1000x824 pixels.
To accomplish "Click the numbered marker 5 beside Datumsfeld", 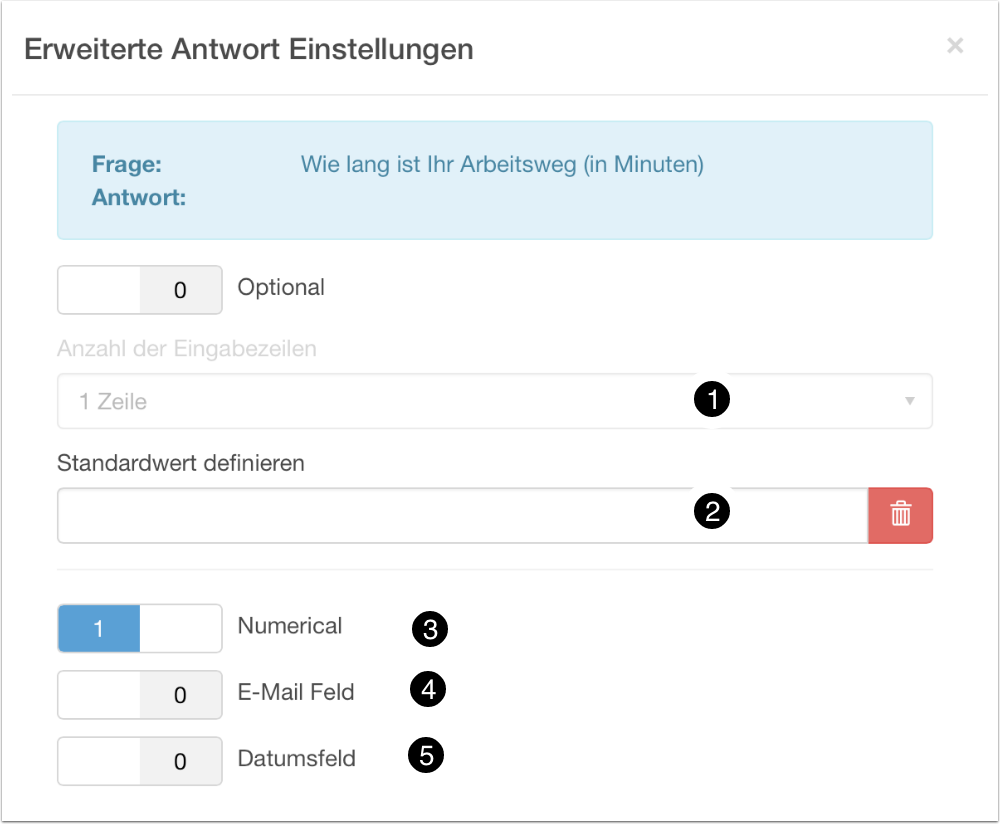I will [x=426, y=756].
